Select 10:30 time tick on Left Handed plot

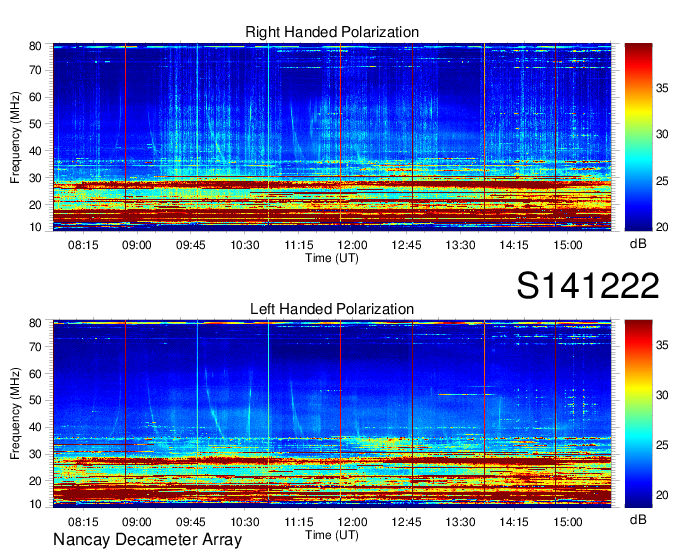pos(245,522)
